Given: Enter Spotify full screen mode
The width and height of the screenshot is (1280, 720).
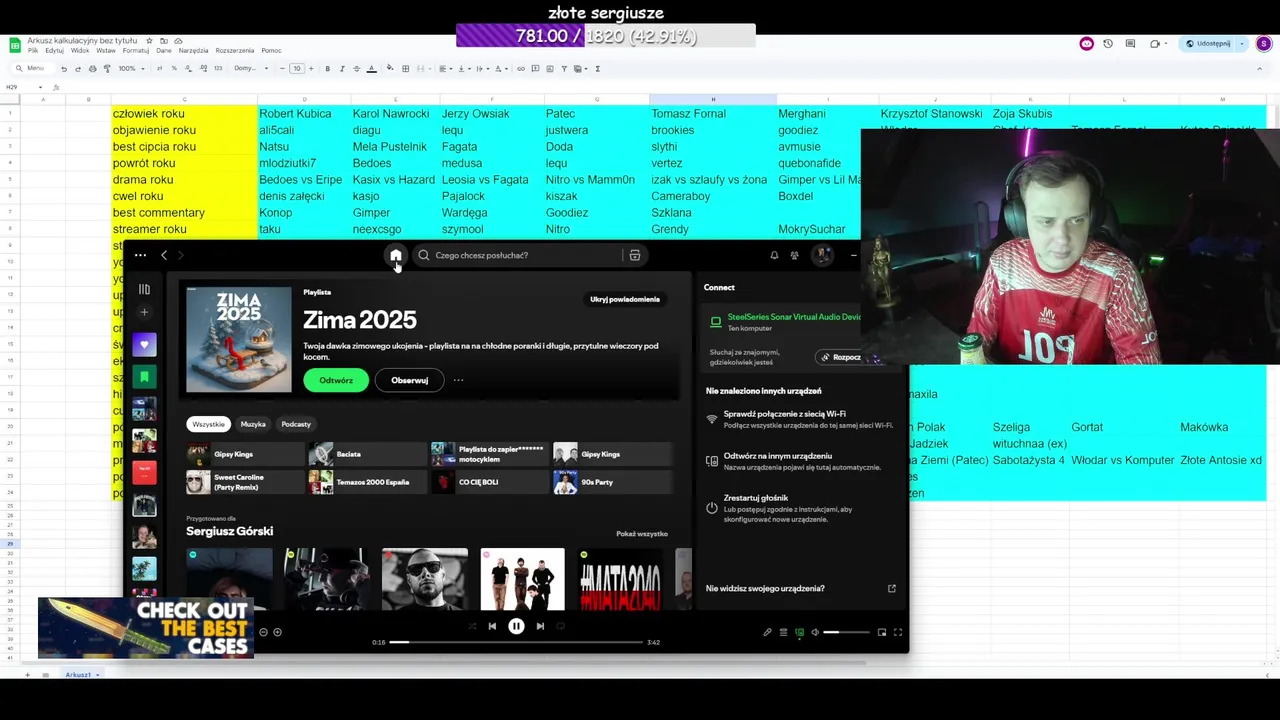Looking at the screenshot, I should (898, 632).
